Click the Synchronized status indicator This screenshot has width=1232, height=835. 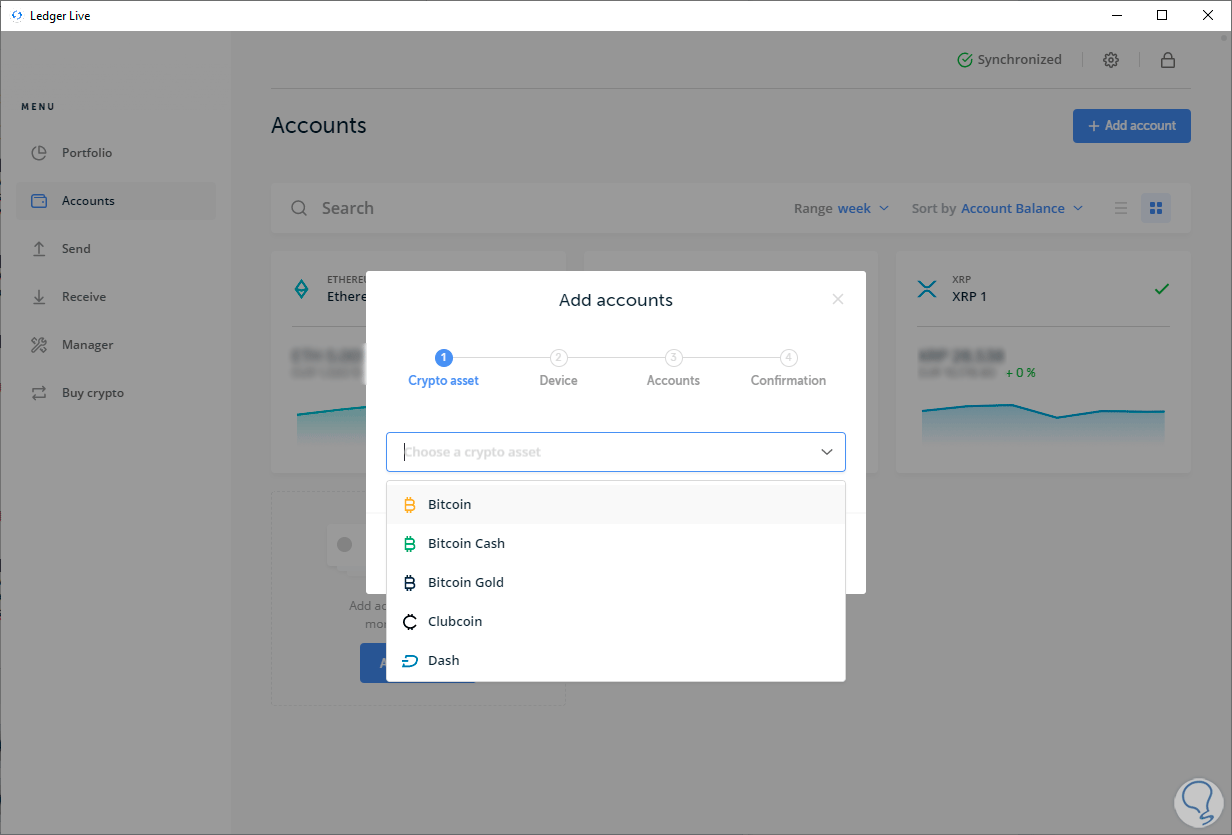pos(1009,60)
